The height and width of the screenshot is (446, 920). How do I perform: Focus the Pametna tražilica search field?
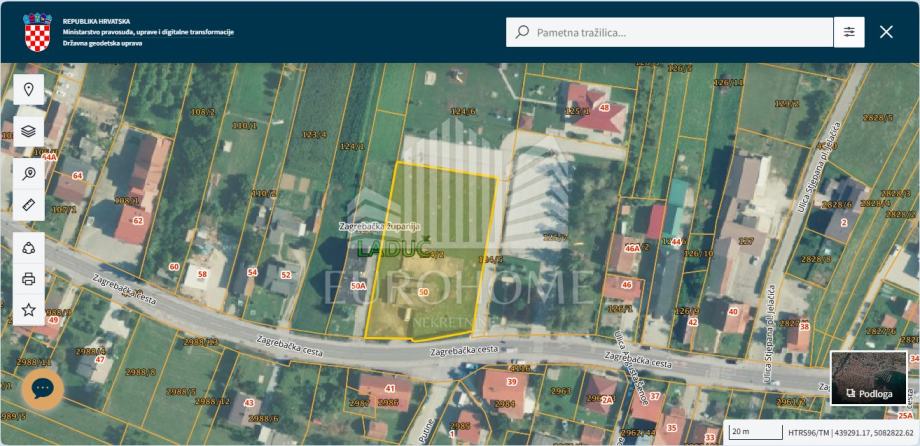(x=669, y=32)
